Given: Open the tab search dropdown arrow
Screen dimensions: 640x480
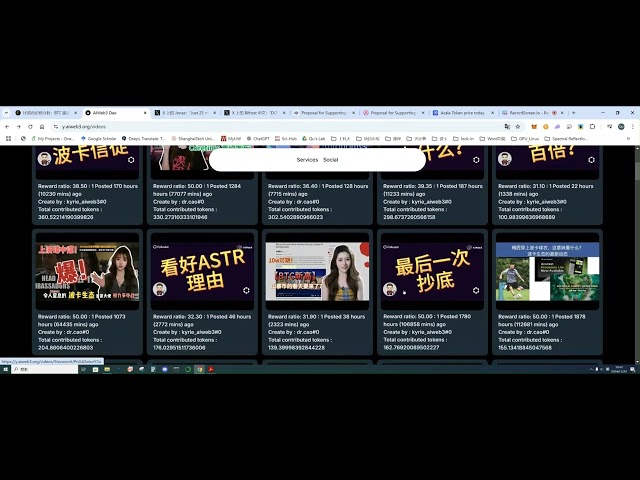Looking at the screenshot, I should [x=6, y=113].
